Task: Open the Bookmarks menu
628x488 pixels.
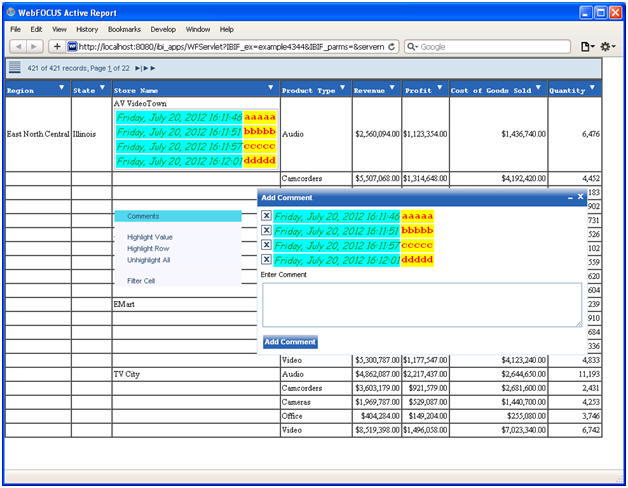Action: click(124, 29)
